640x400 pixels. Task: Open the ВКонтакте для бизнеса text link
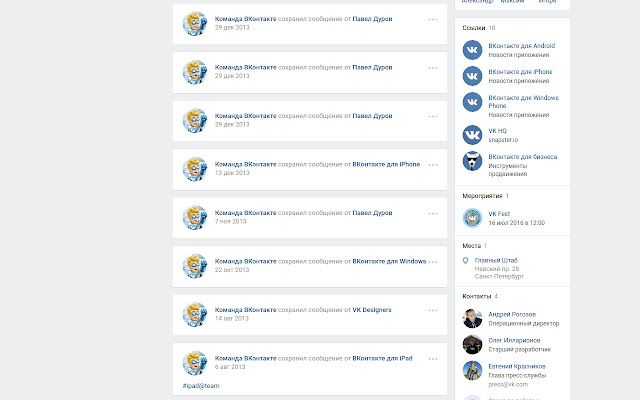523,157
